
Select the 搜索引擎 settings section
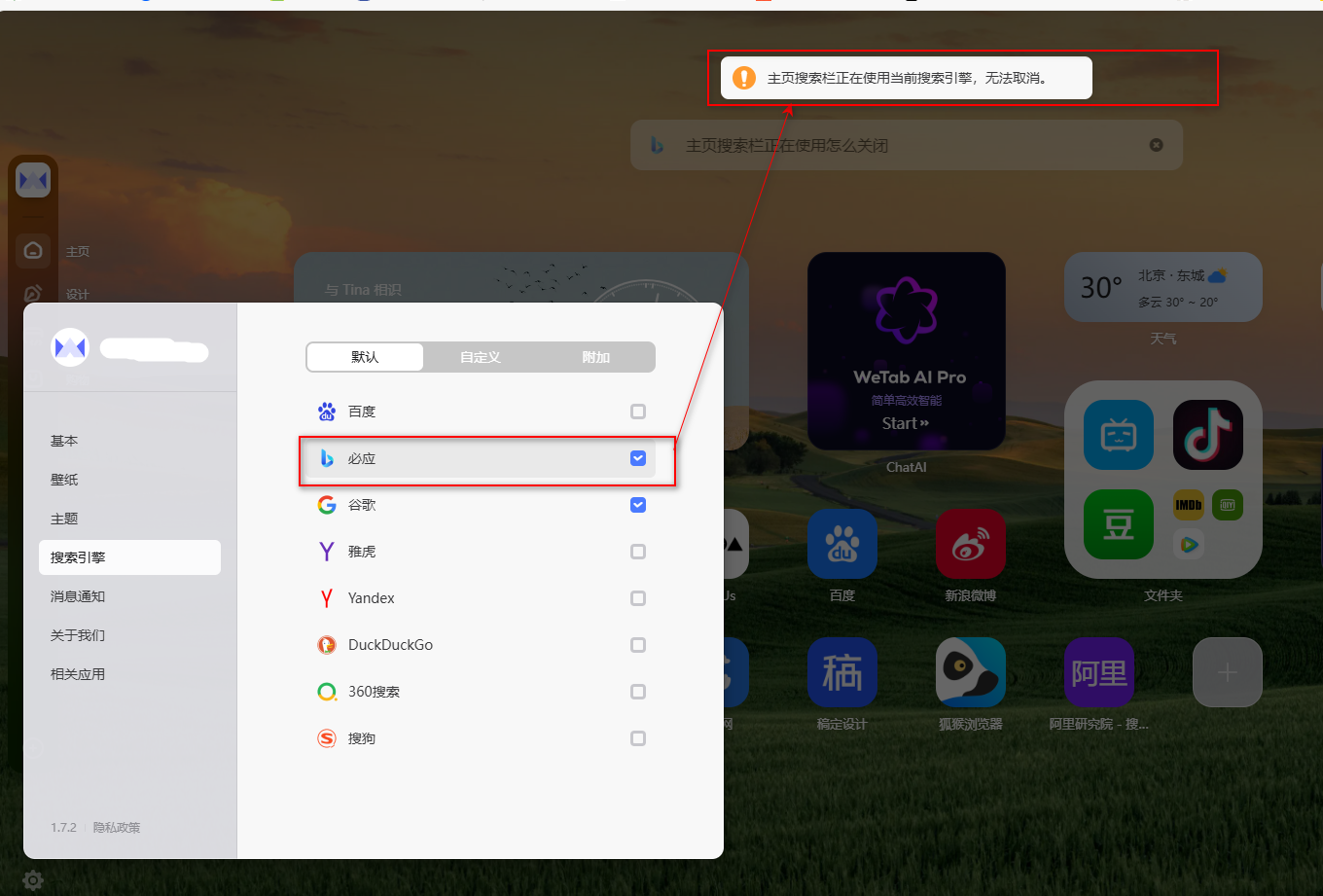(x=129, y=557)
